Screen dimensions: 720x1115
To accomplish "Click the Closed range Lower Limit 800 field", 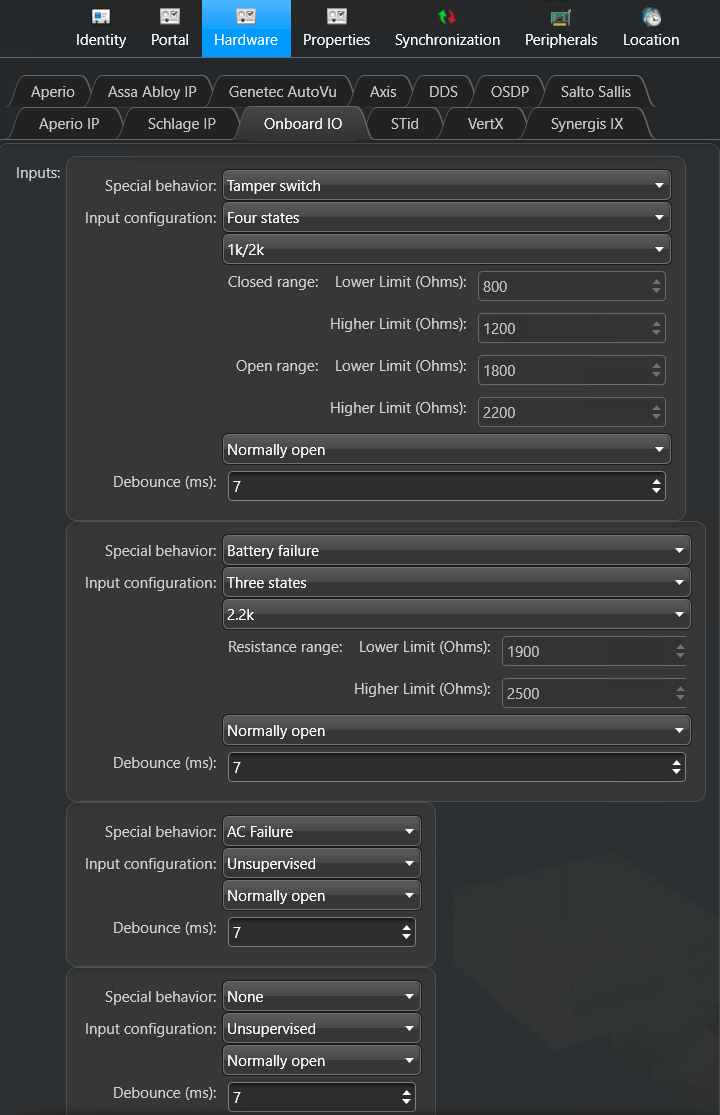I will 563,286.
